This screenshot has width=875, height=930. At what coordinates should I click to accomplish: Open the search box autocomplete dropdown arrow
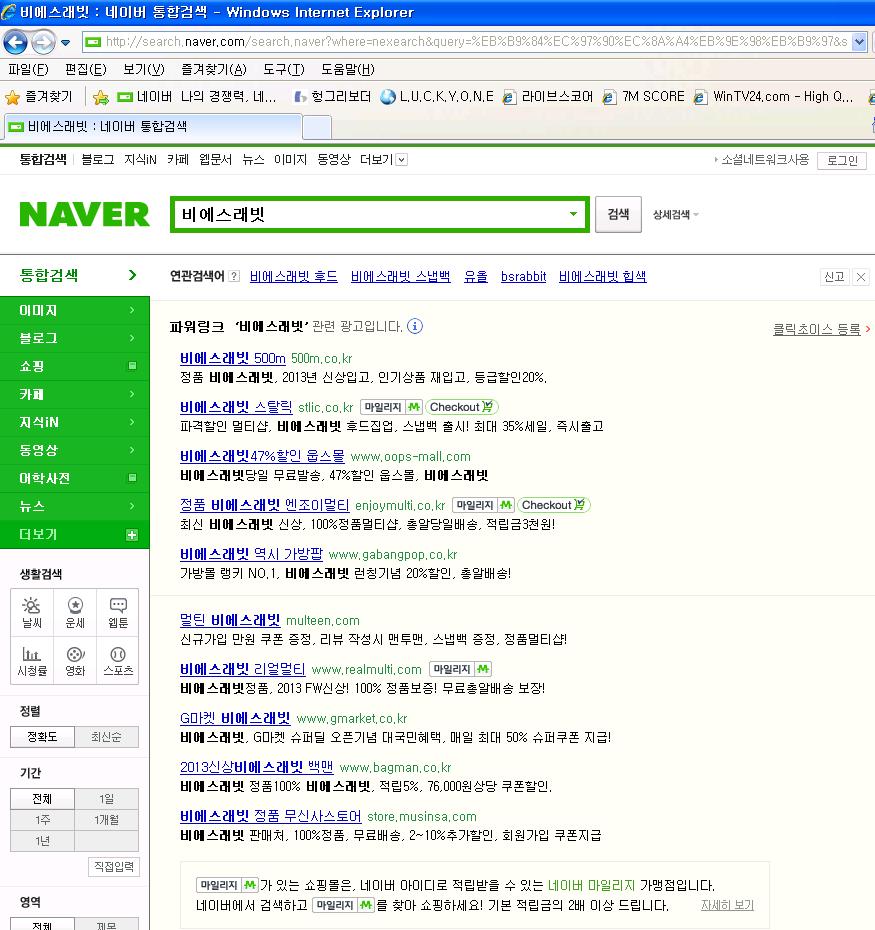coord(573,214)
